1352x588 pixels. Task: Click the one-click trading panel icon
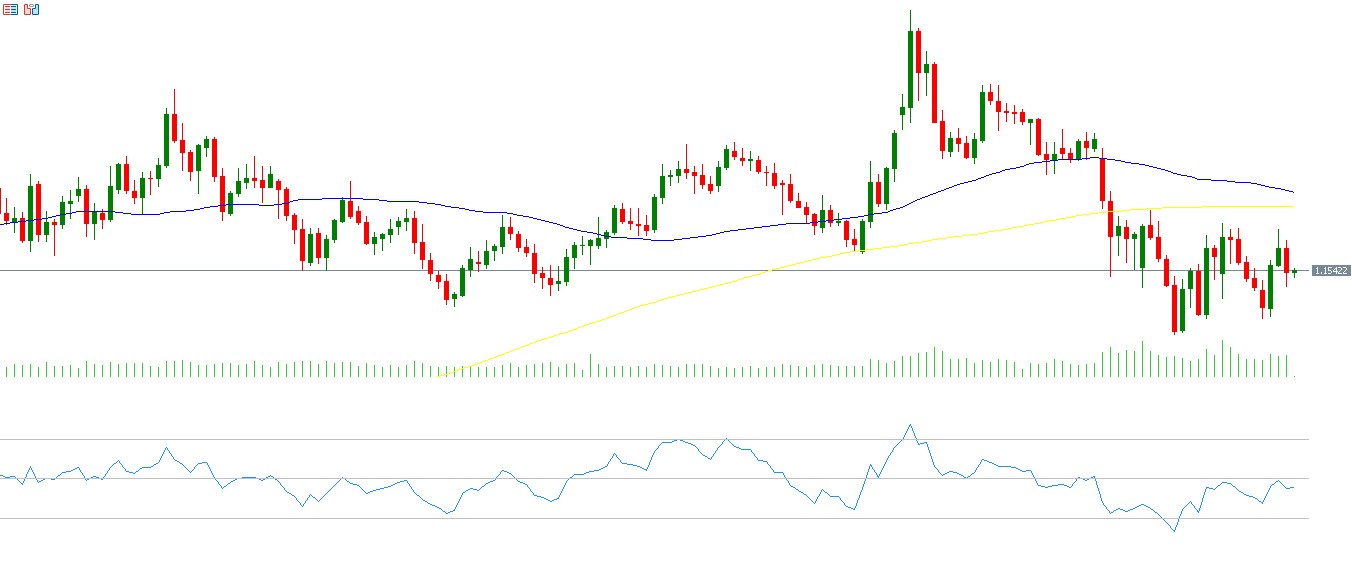(x=32, y=9)
